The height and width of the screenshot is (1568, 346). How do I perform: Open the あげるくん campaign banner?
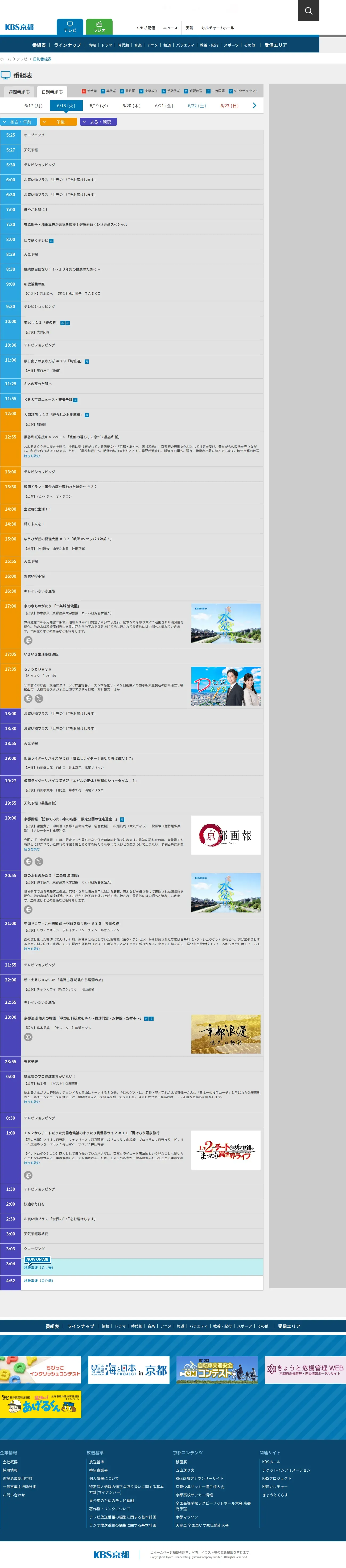pyautogui.click(x=40, y=1404)
